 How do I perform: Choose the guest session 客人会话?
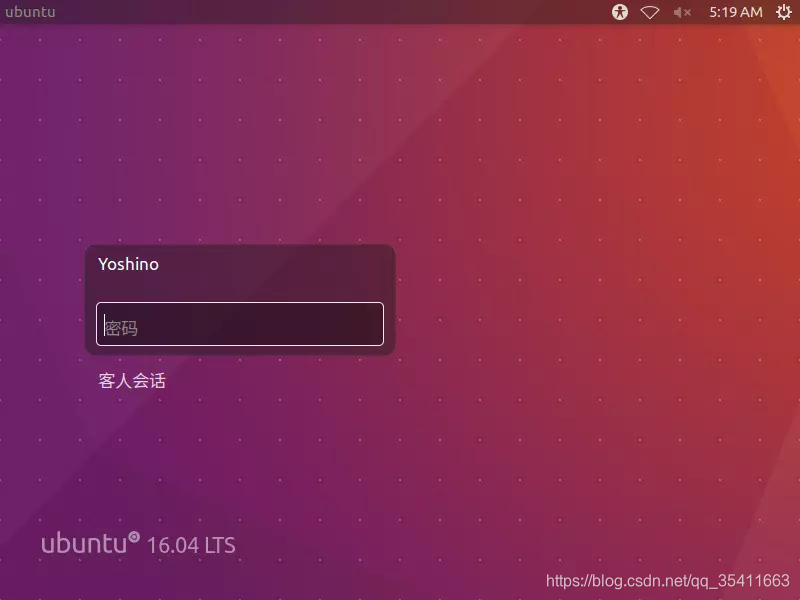(x=132, y=381)
